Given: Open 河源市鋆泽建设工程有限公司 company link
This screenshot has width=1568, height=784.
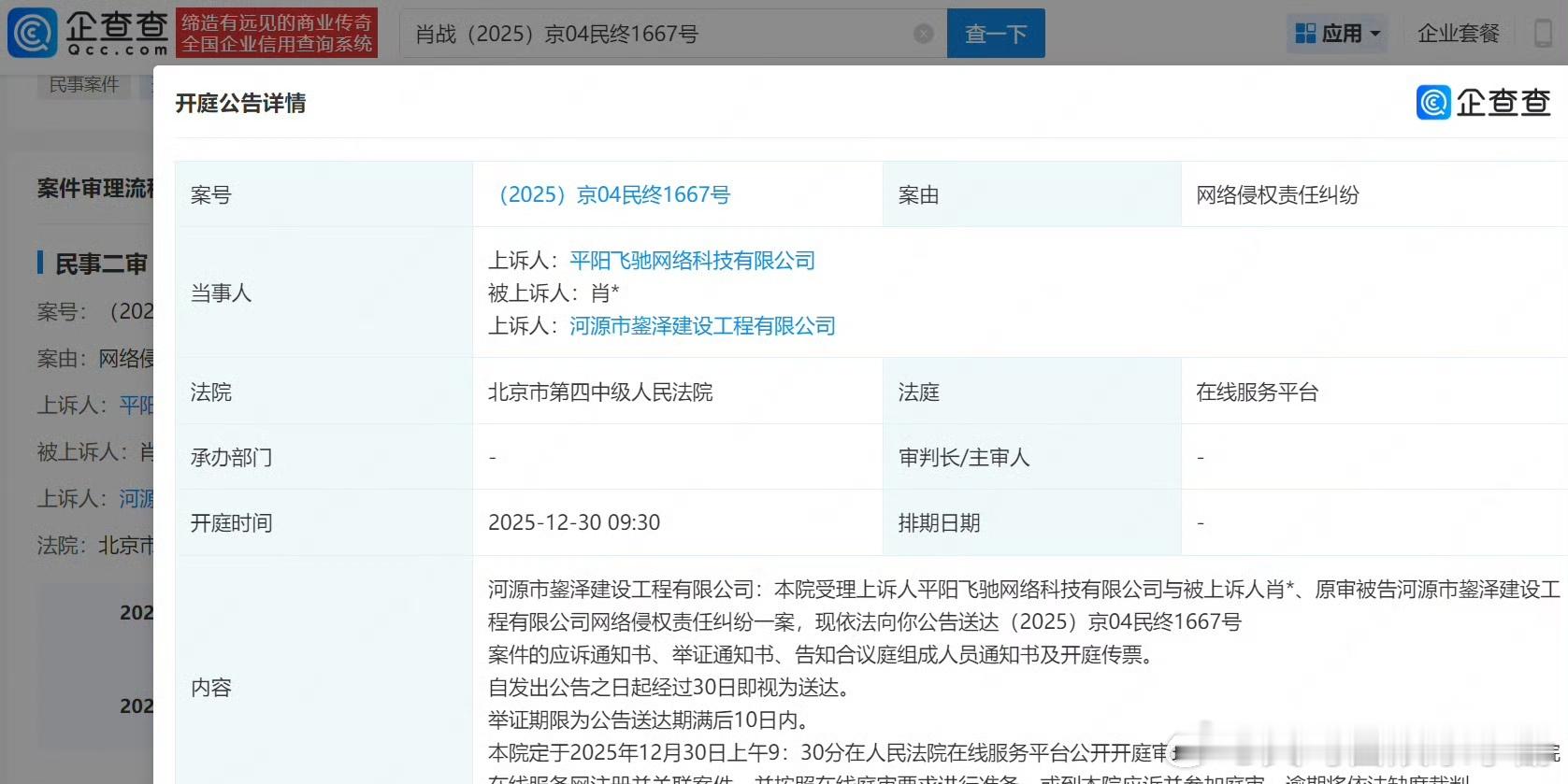Looking at the screenshot, I should tap(702, 326).
